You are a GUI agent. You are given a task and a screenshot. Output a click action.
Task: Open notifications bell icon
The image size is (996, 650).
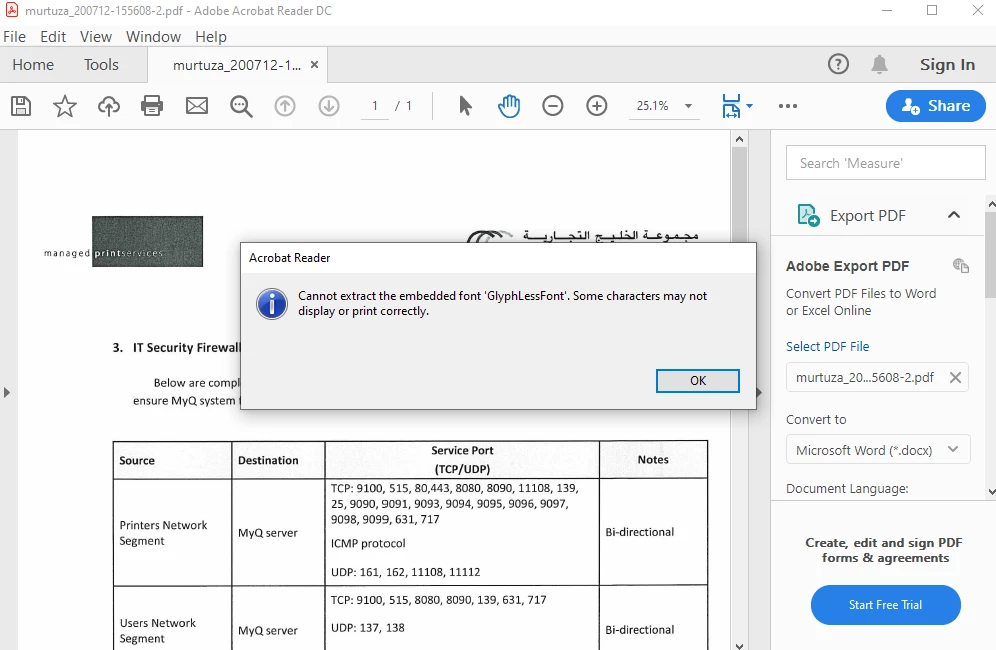point(879,64)
